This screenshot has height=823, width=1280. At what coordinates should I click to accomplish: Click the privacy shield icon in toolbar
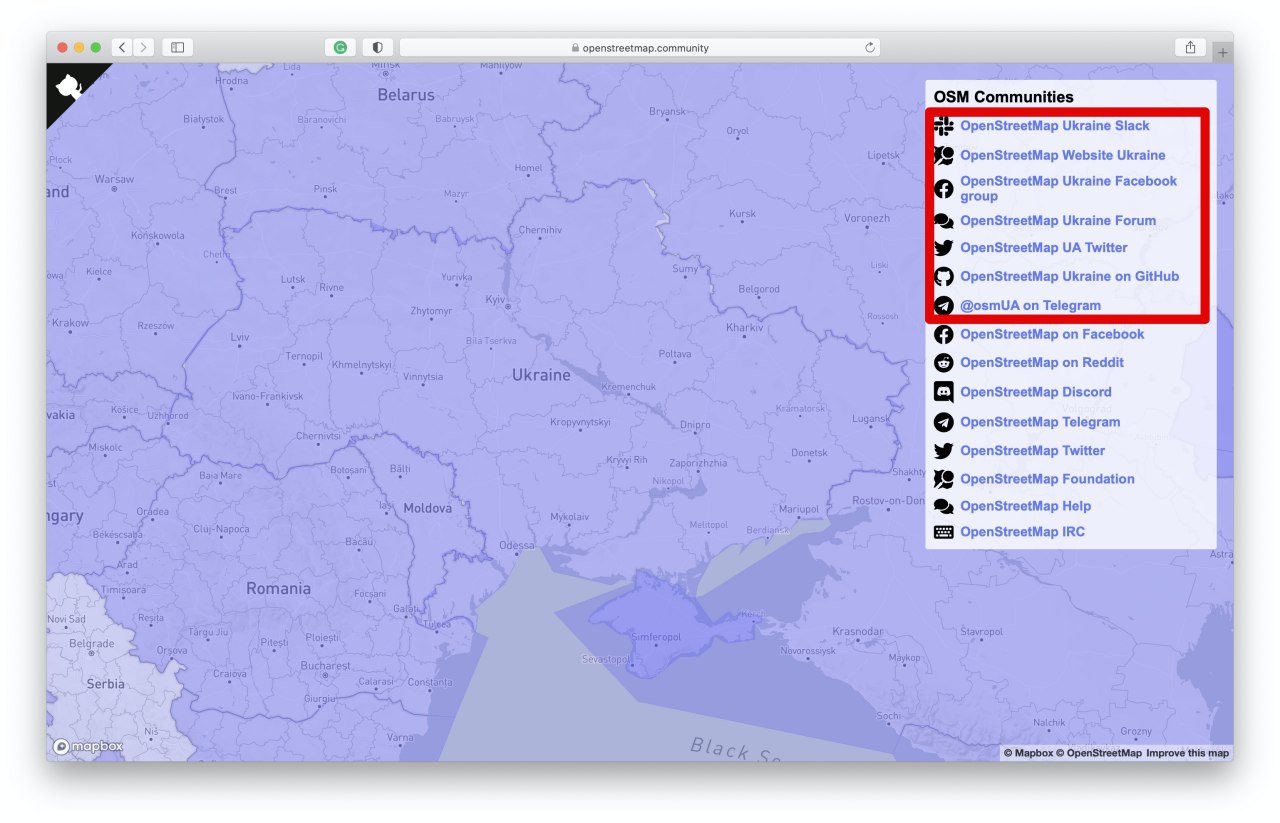(x=378, y=47)
